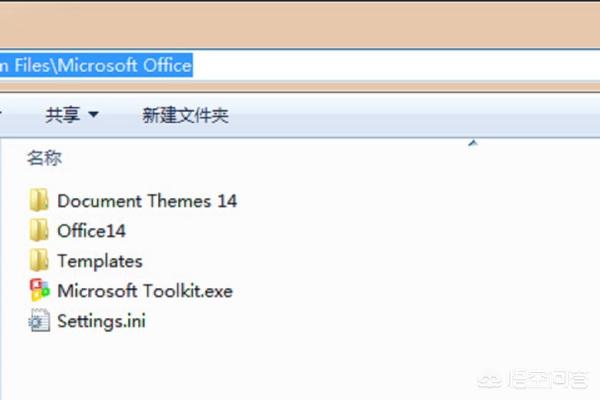
Task: Click the sort direction arrow above the file list
Action: (x=473, y=144)
